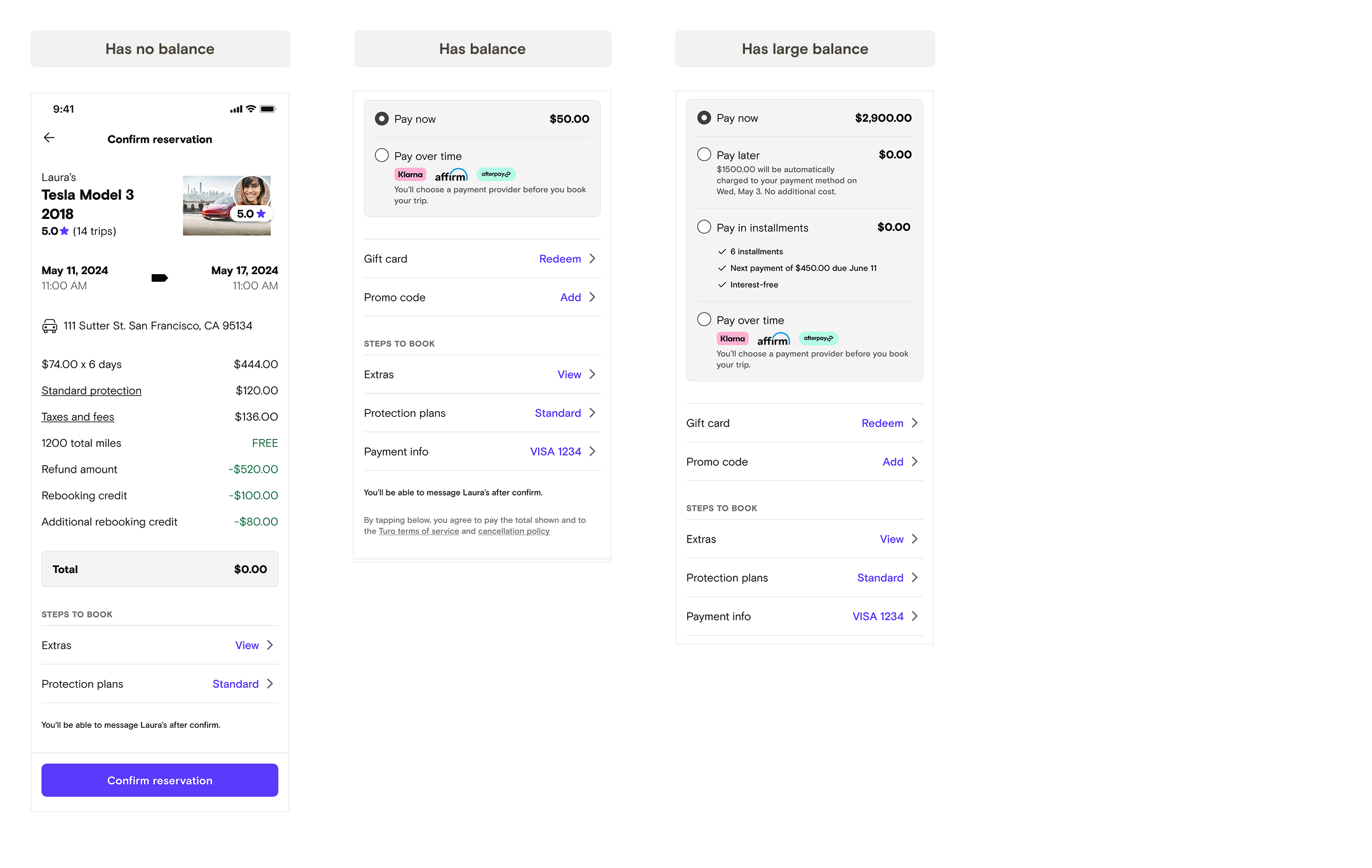The height and width of the screenshot is (868, 1372).
Task: Select the Pay later radio option
Action: (704, 154)
